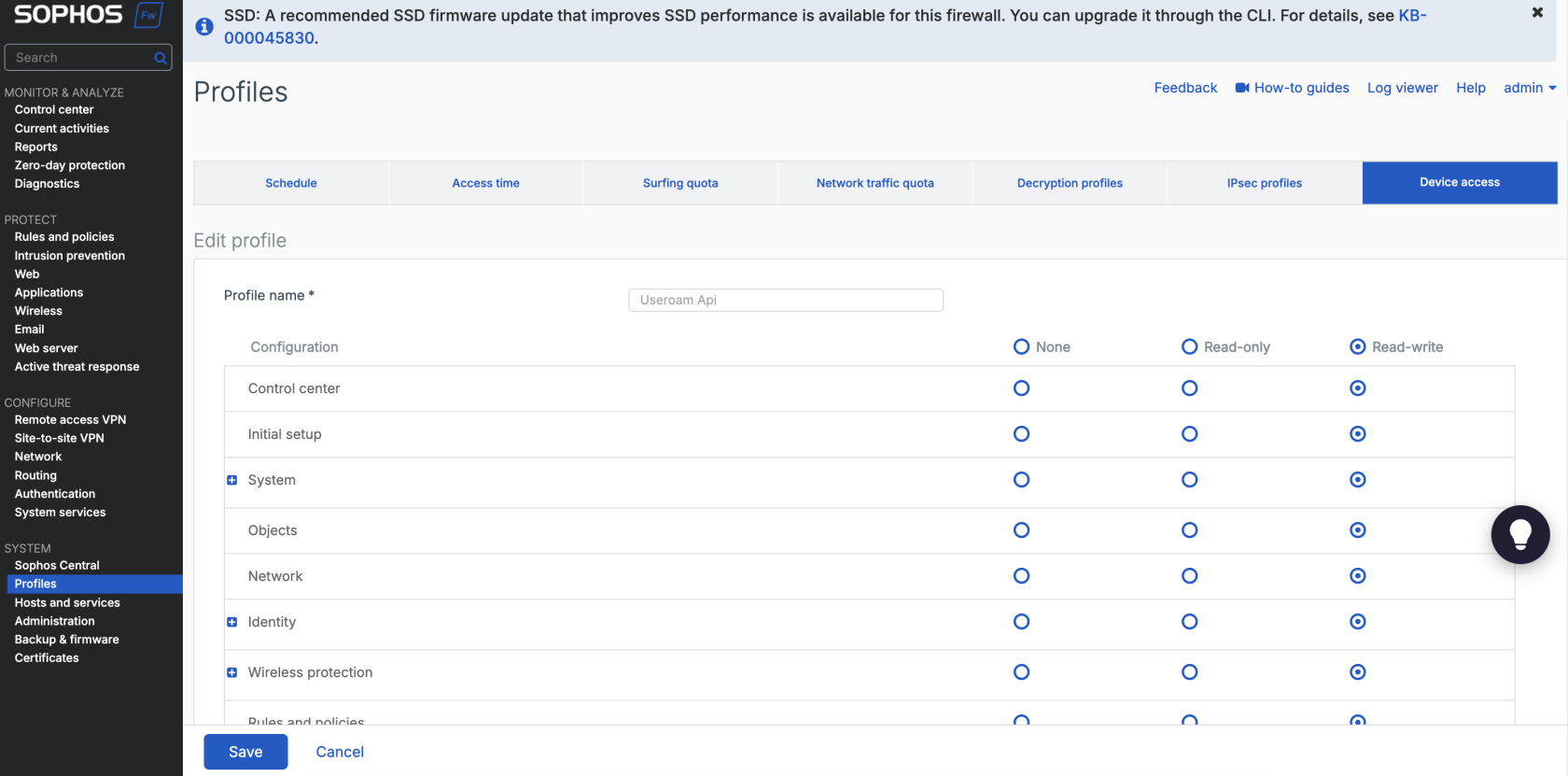Set Initial setup to Read-only
The image size is (1568, 776).
coord(1189,434)
